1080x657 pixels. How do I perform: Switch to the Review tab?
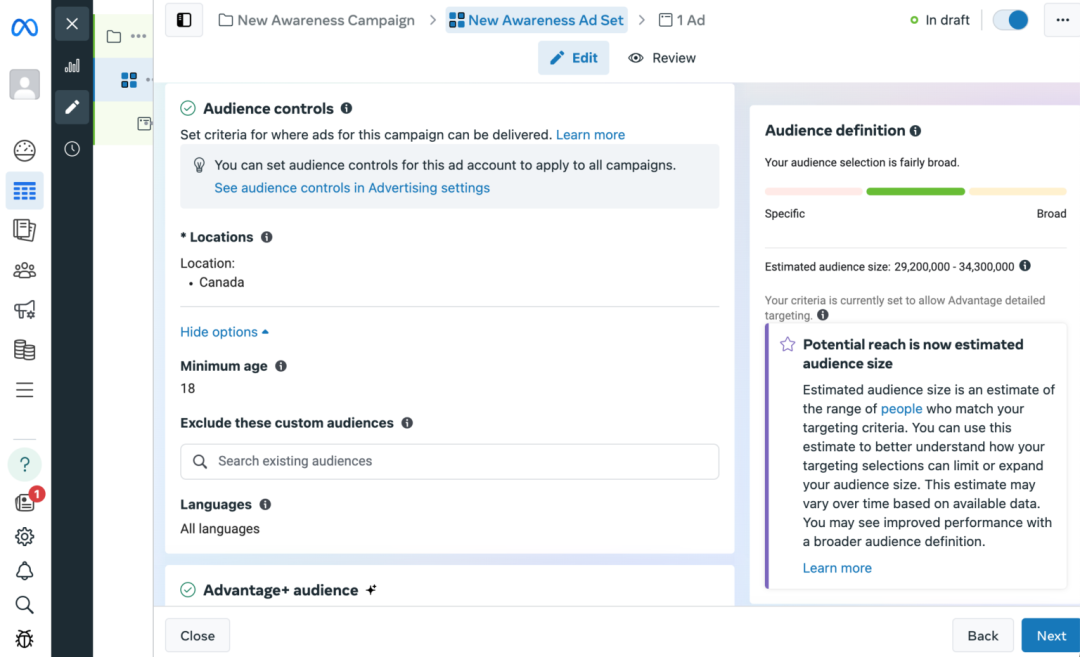[662, 58]
